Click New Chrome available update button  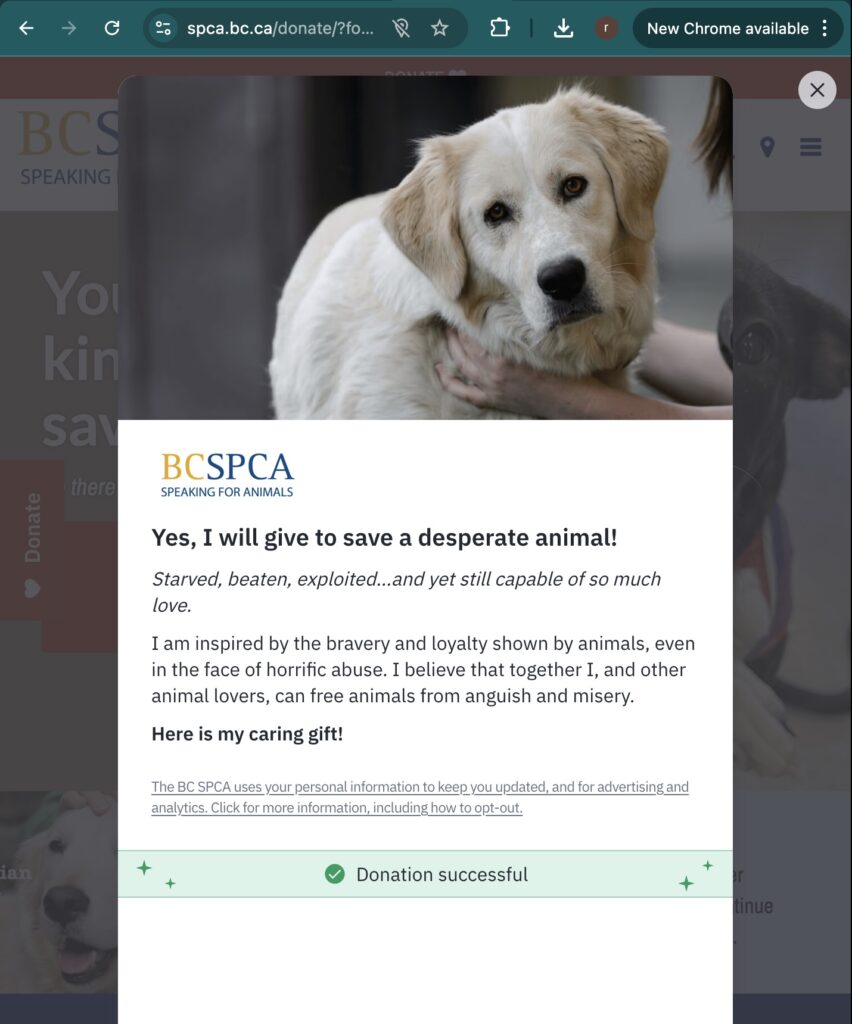tap(728, 28)
